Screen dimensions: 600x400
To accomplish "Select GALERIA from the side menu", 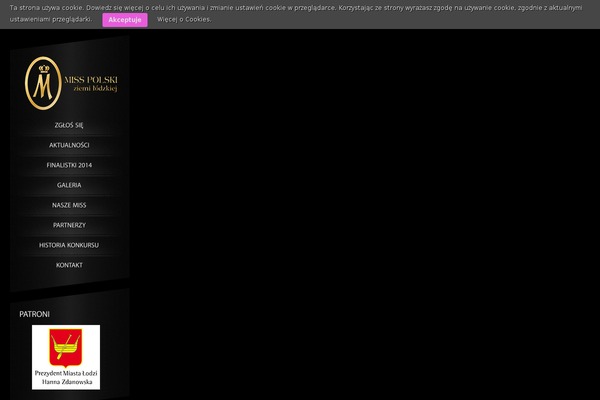I will [69, 185].
